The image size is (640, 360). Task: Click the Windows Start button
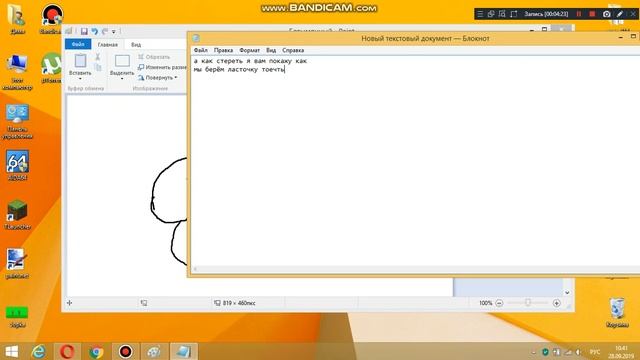tap(11, 352)
